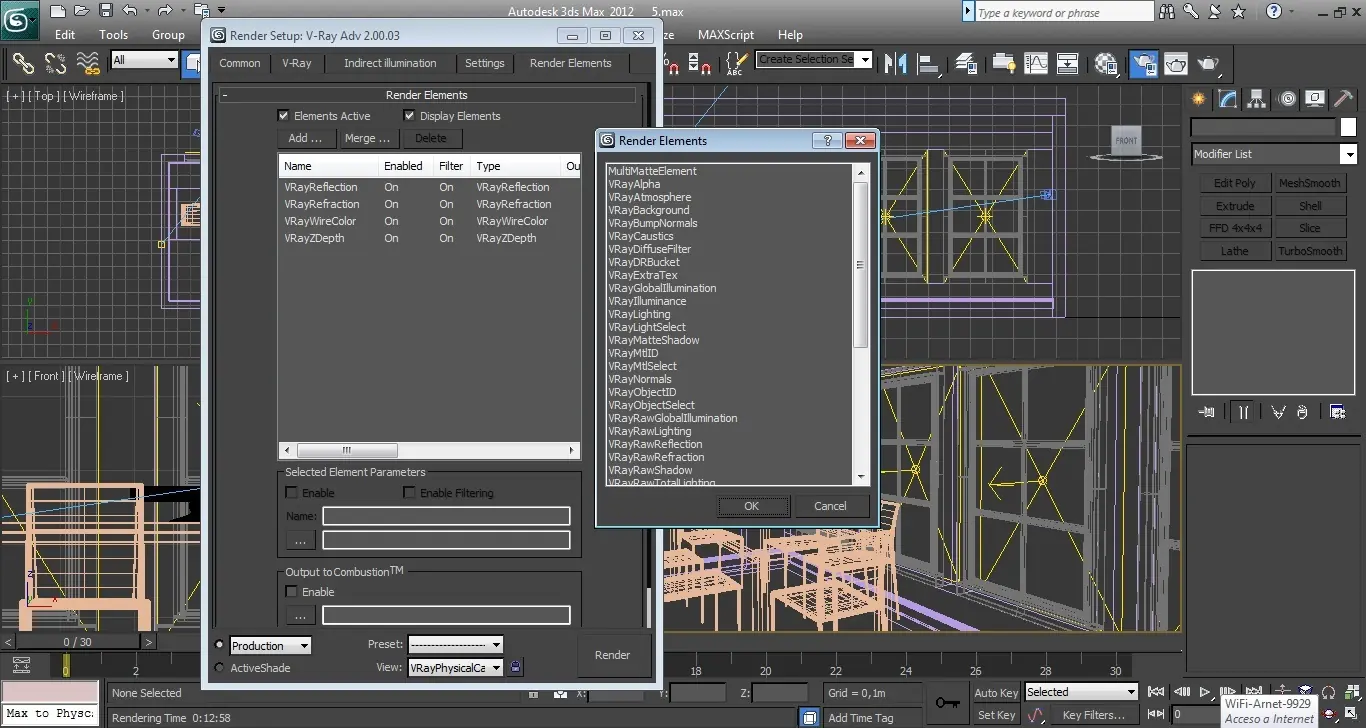
Task: Click the Play Animation button
Action: click(x=1205, y=691)
